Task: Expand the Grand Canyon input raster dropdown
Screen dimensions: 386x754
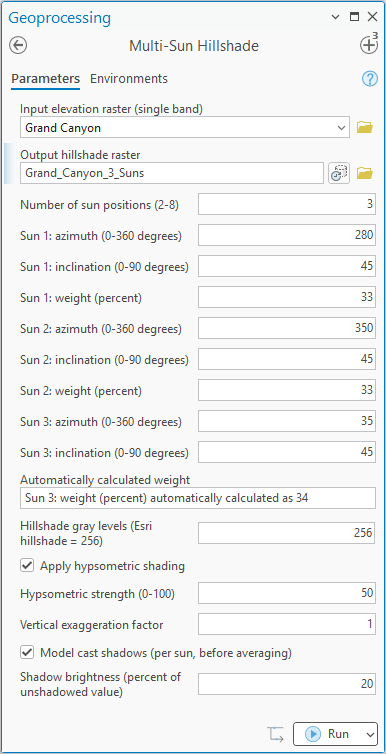Action: point(341,128)
